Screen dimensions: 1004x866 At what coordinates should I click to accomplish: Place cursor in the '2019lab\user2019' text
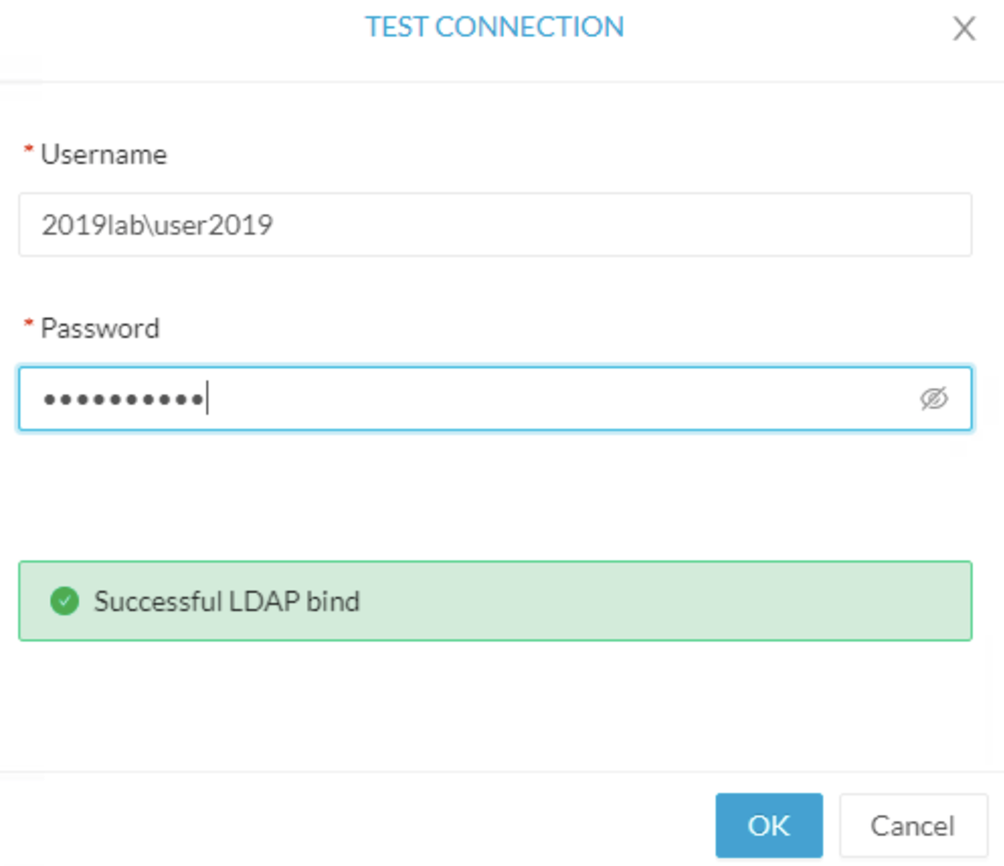[x=158, y=225]
